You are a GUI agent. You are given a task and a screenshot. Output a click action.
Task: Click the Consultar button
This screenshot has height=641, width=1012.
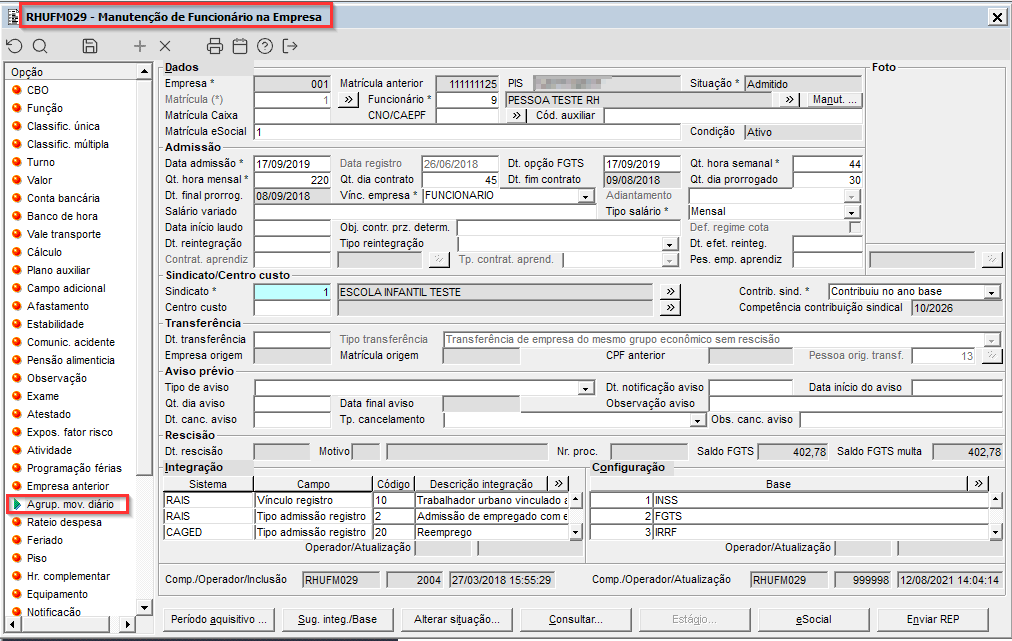(x=576, y=619)
